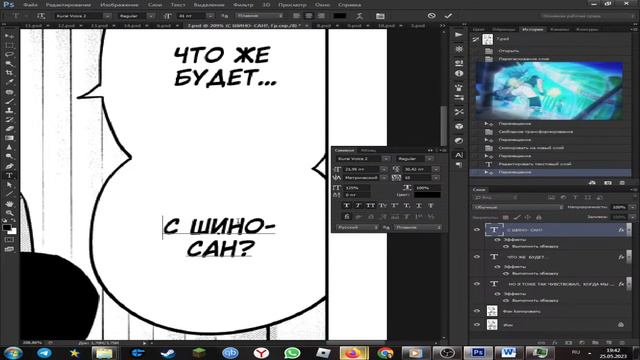The width and height of the screenshot is (640, 360).
Task: Select the Move tool in the toolbox
Action: [x=9, y=36]
